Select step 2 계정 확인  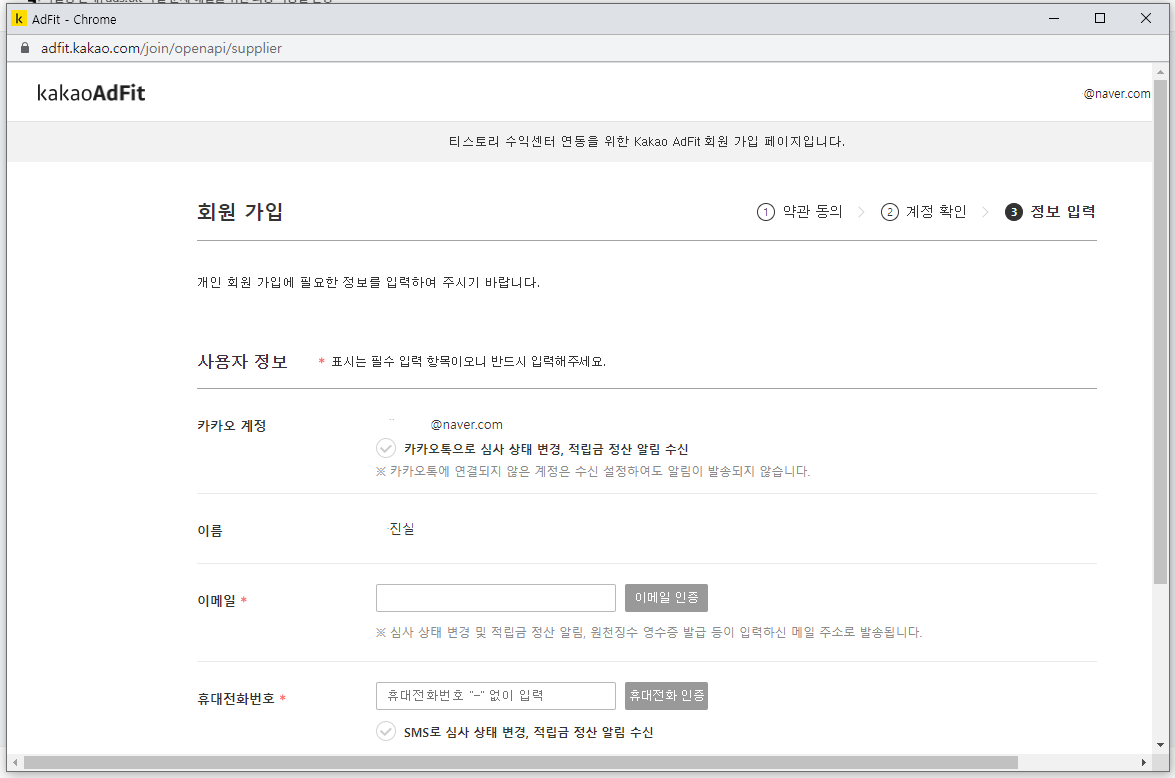click(923, 211)
